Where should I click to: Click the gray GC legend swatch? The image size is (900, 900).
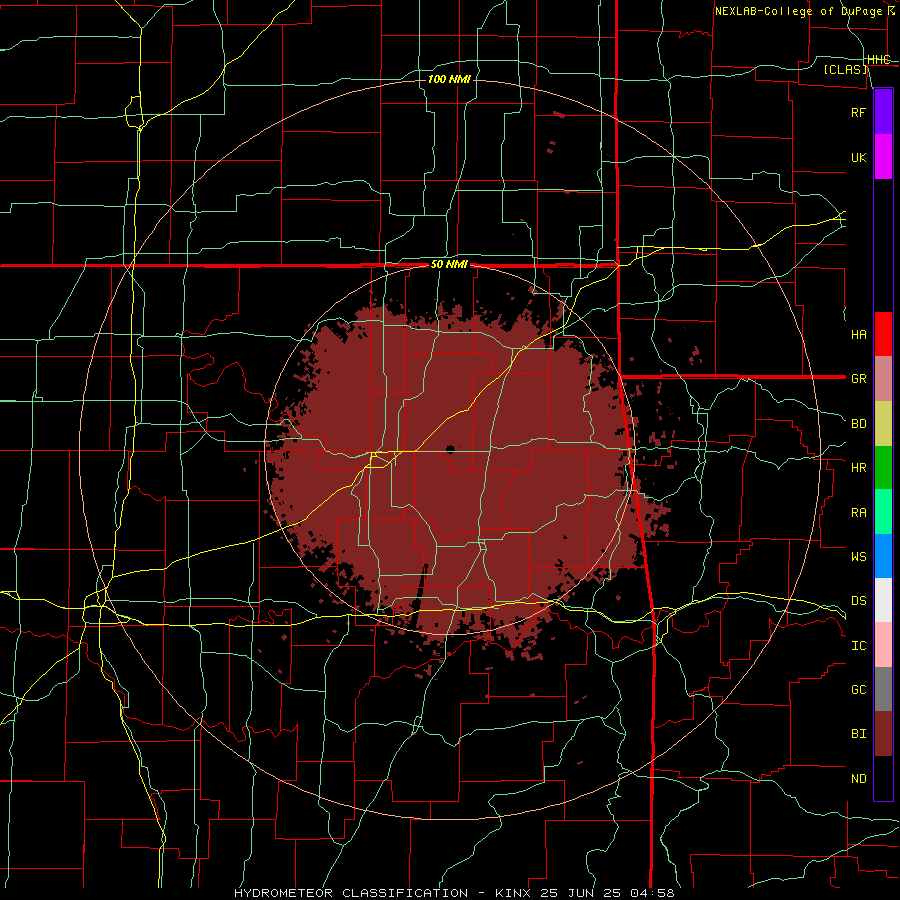pos(883,689)
